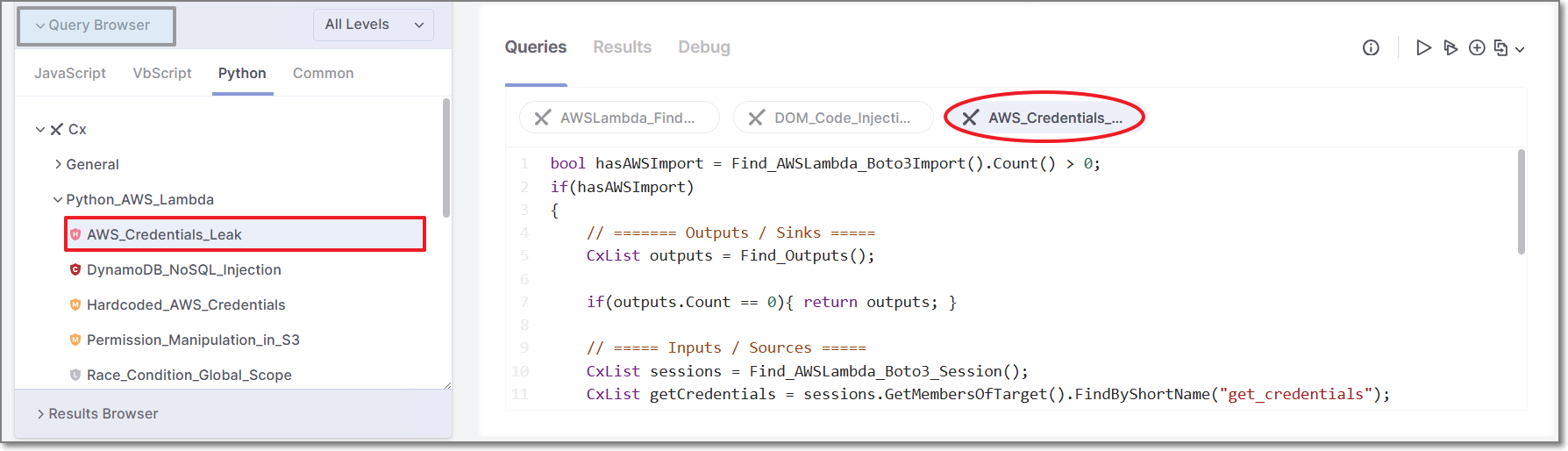Click line number 11 in the gutter

point(520,394)
